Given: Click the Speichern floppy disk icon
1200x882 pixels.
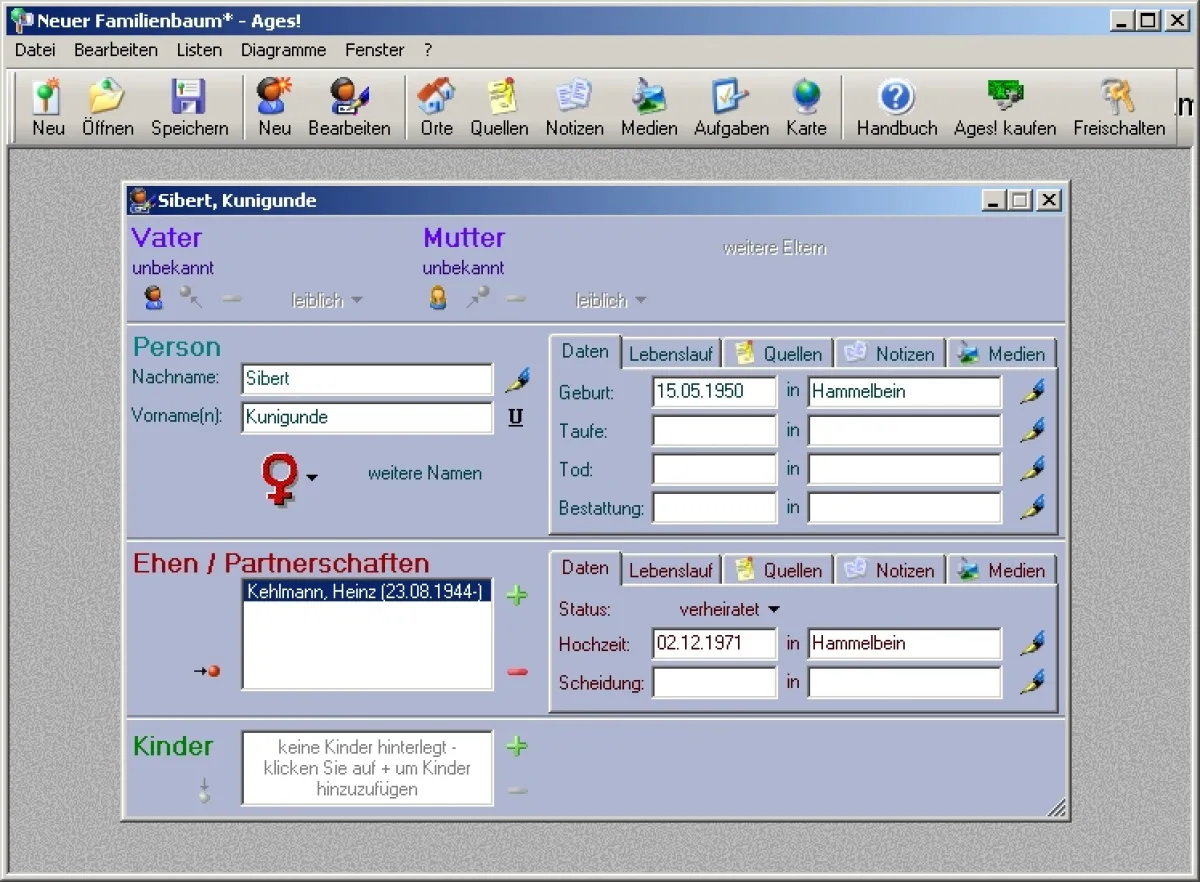Looking at the screenshot, I should (189, 97).
